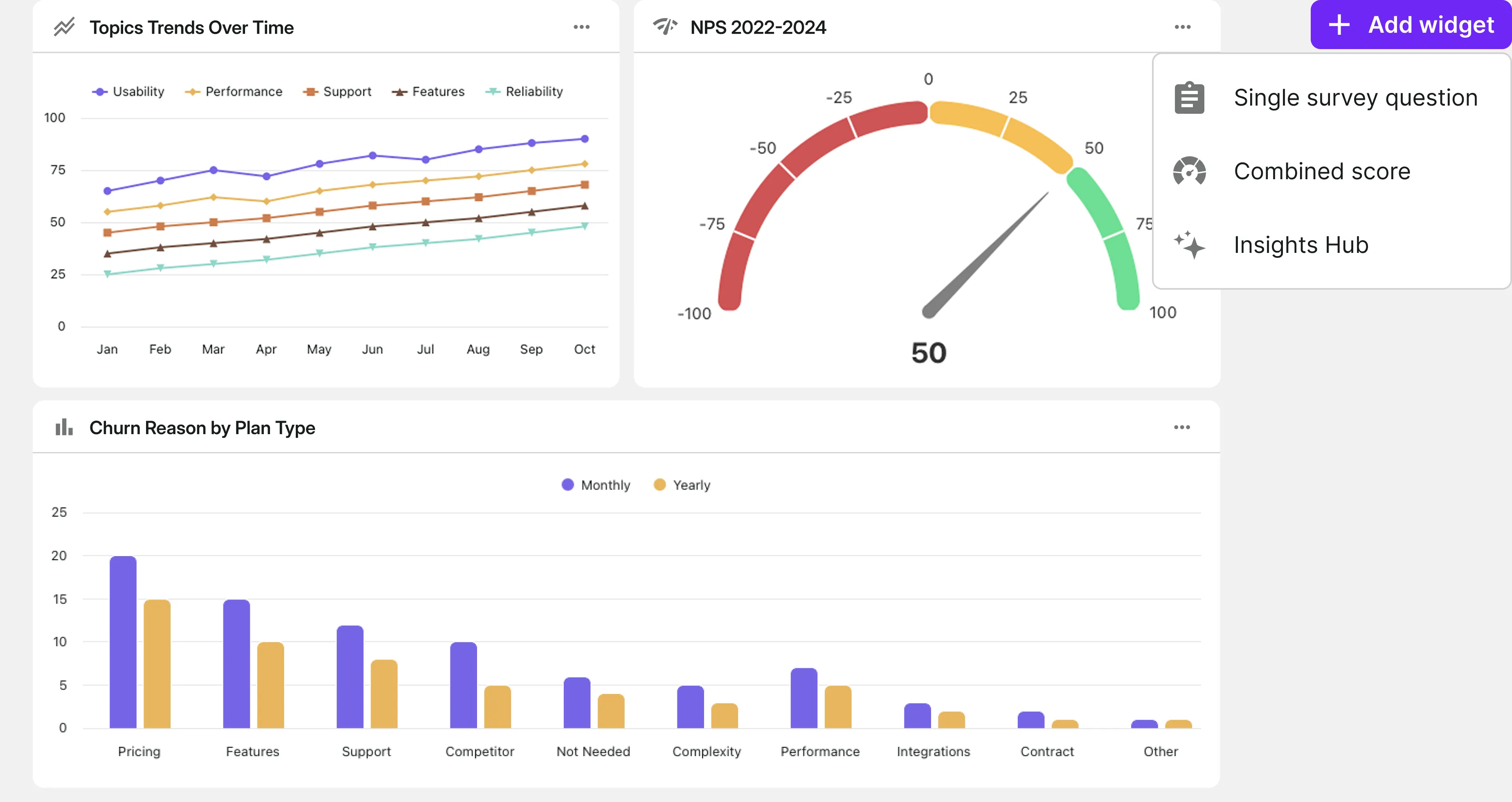Click the Jan label on line chart axis
This screenshot has height=802, width=1512.
(108, 349)
